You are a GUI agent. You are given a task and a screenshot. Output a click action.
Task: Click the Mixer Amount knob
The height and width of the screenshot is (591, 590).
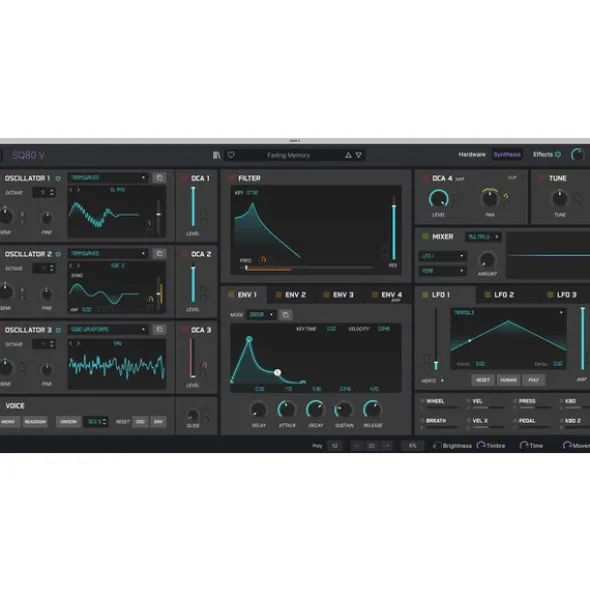pos(487,260)
